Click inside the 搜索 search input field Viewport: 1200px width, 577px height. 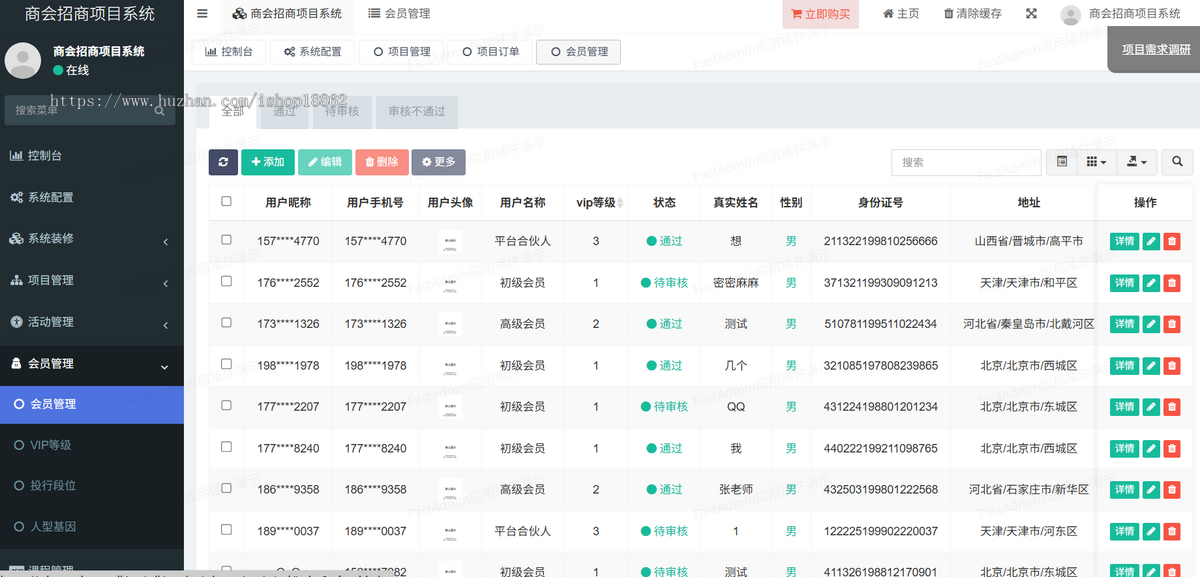click(x=966, y=162)
